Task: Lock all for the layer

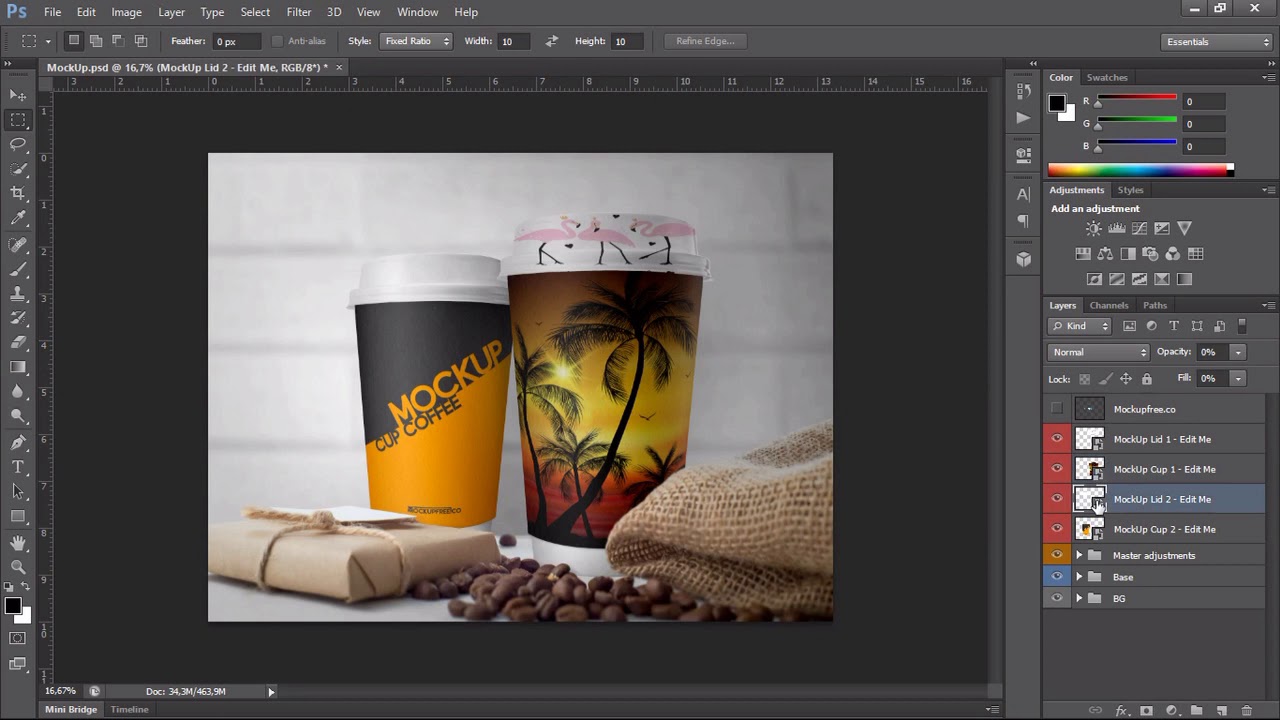Action: pos(1147,379)
